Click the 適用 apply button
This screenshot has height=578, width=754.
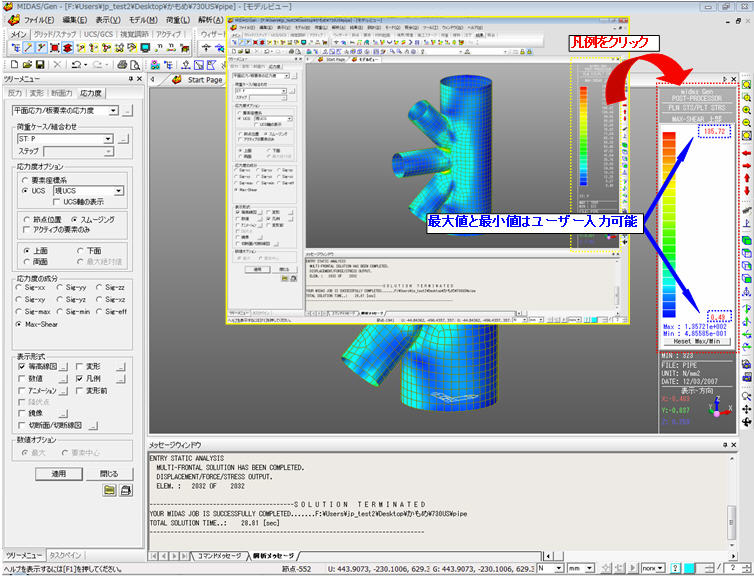59,474
